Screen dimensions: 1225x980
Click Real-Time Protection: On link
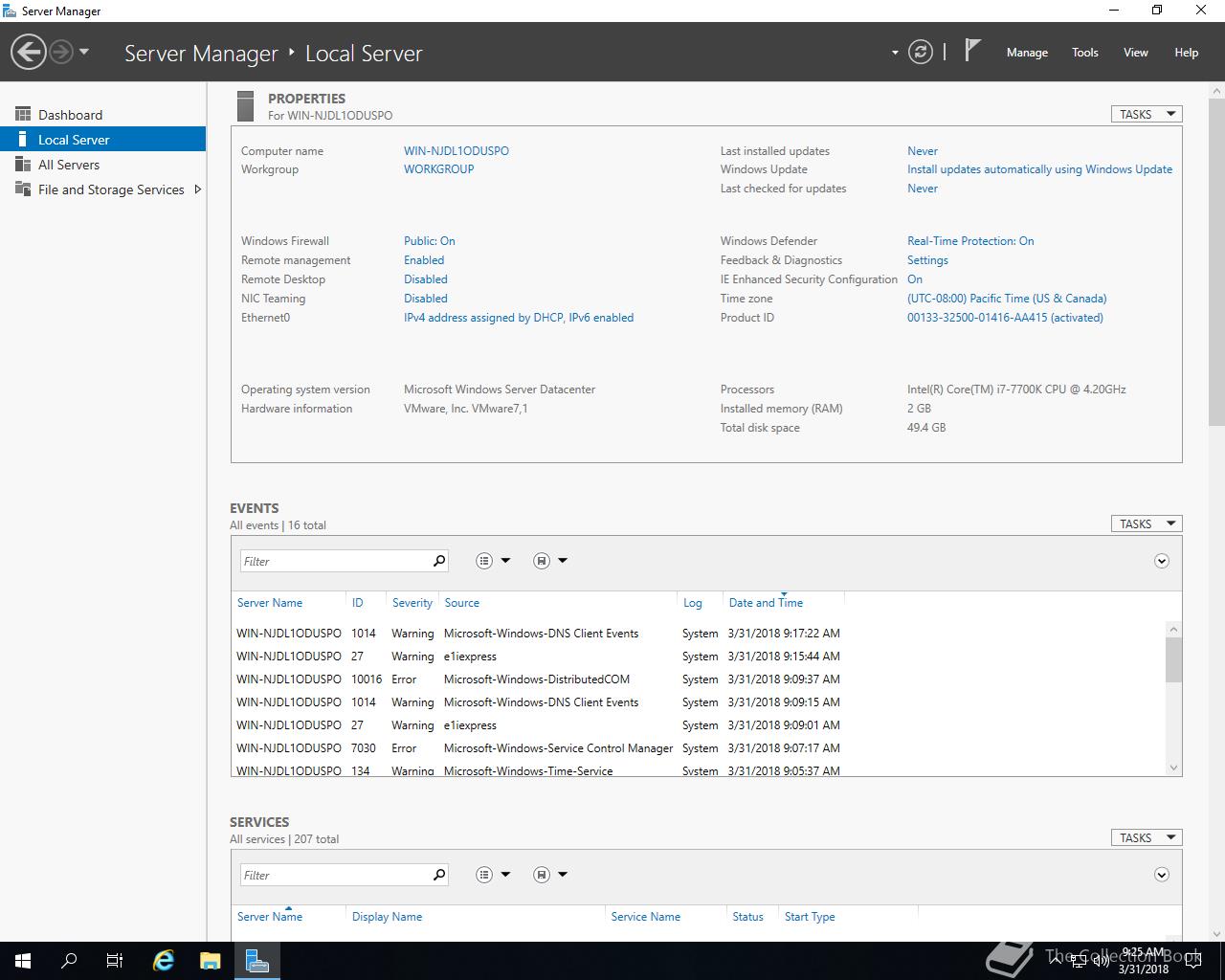pyautogui.click(x=970, y=241)
